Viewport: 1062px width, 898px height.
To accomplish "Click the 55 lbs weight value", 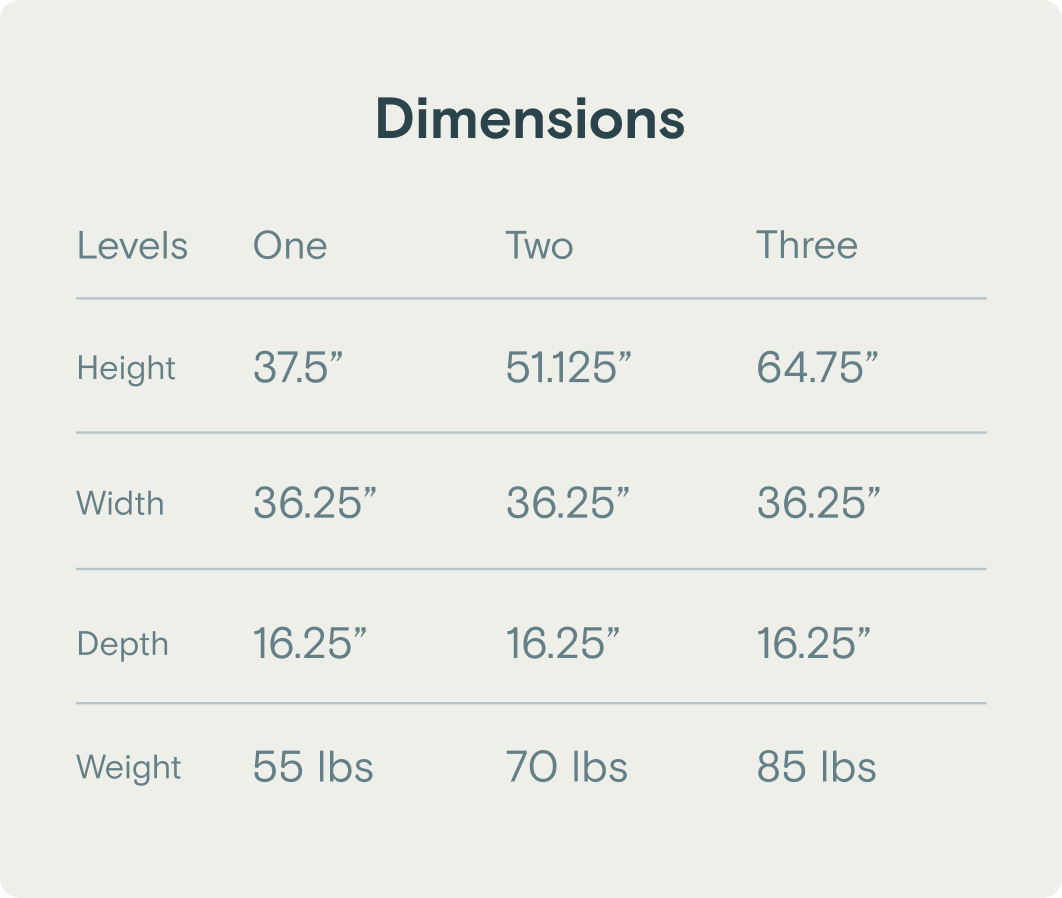I will click(x=313, y=767).
